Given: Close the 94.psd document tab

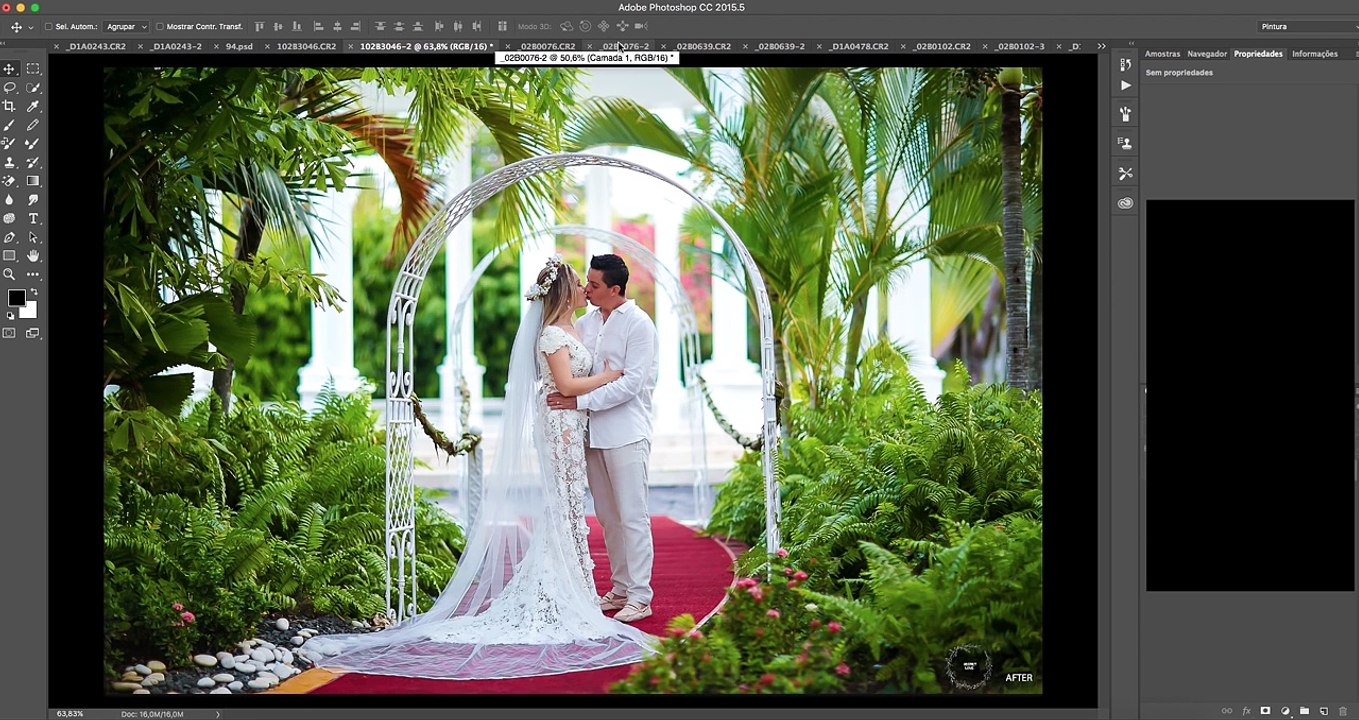Looking at the screenshot, I should (216, 46).
